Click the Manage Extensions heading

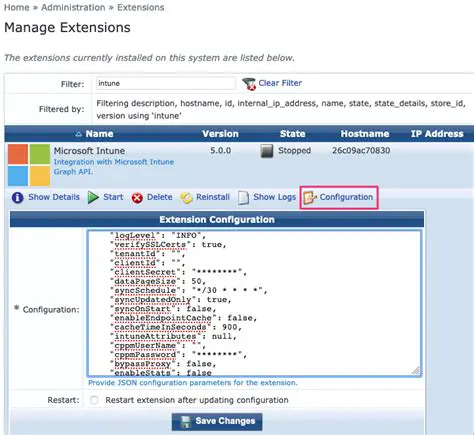pyautogui.click(x=67, y=28)
